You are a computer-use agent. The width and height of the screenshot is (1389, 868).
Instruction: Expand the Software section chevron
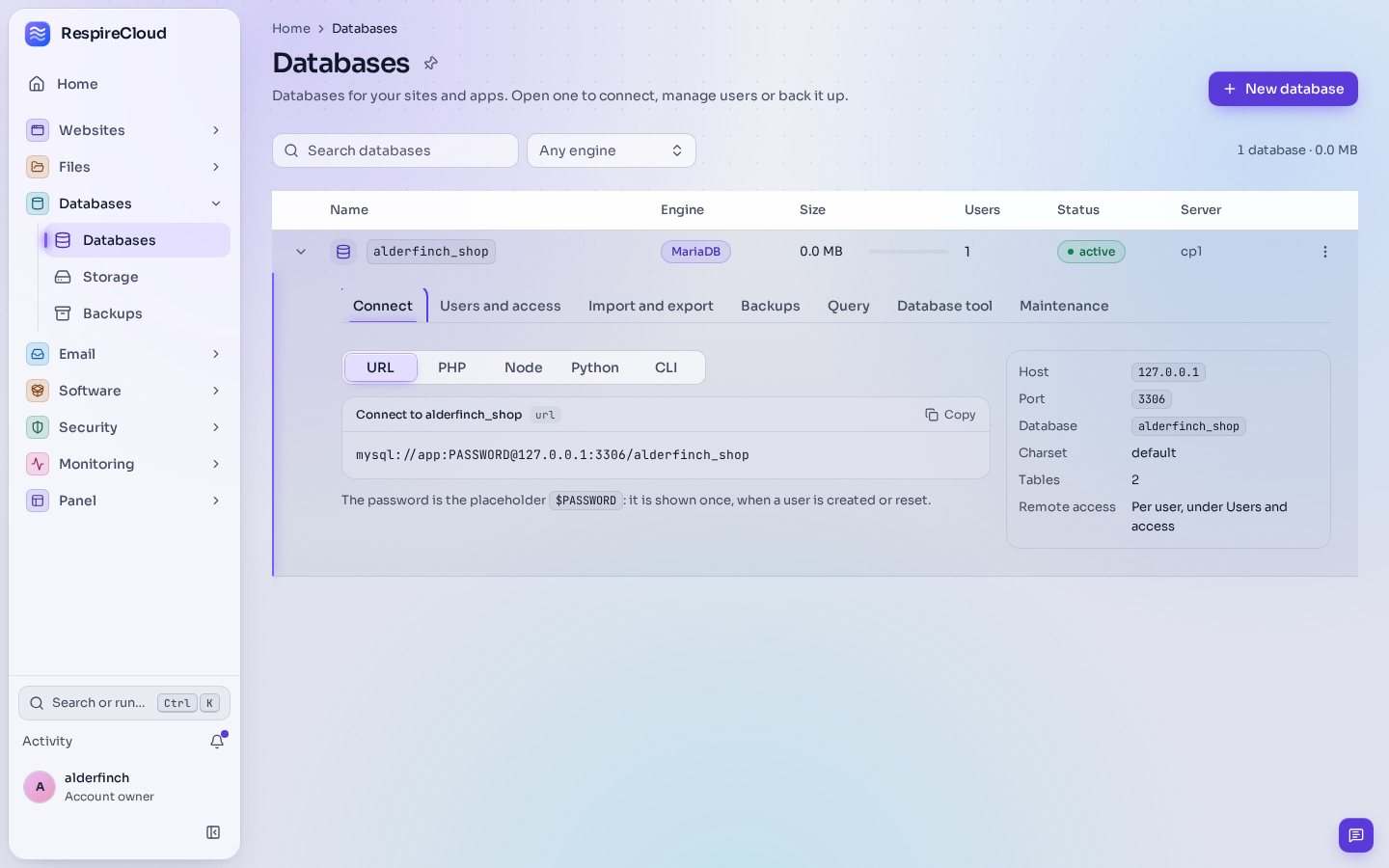pos(216,391)
